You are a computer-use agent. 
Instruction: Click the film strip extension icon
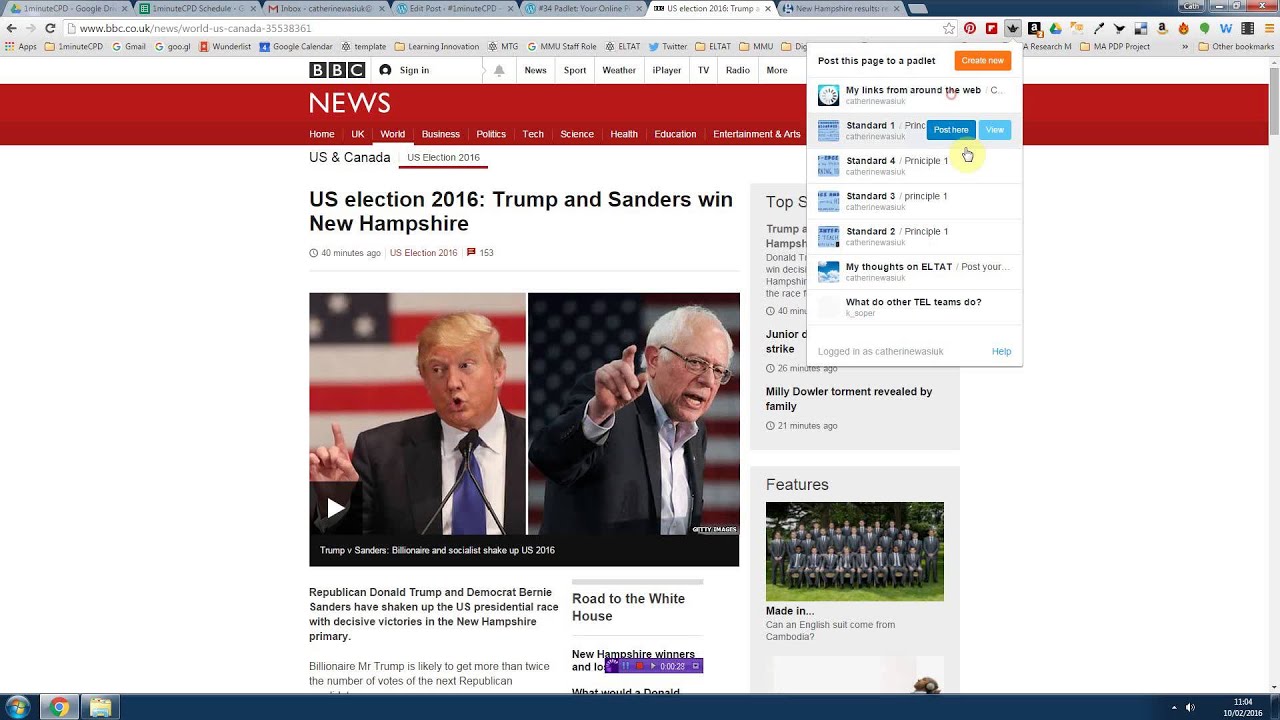coord(1246,28)
